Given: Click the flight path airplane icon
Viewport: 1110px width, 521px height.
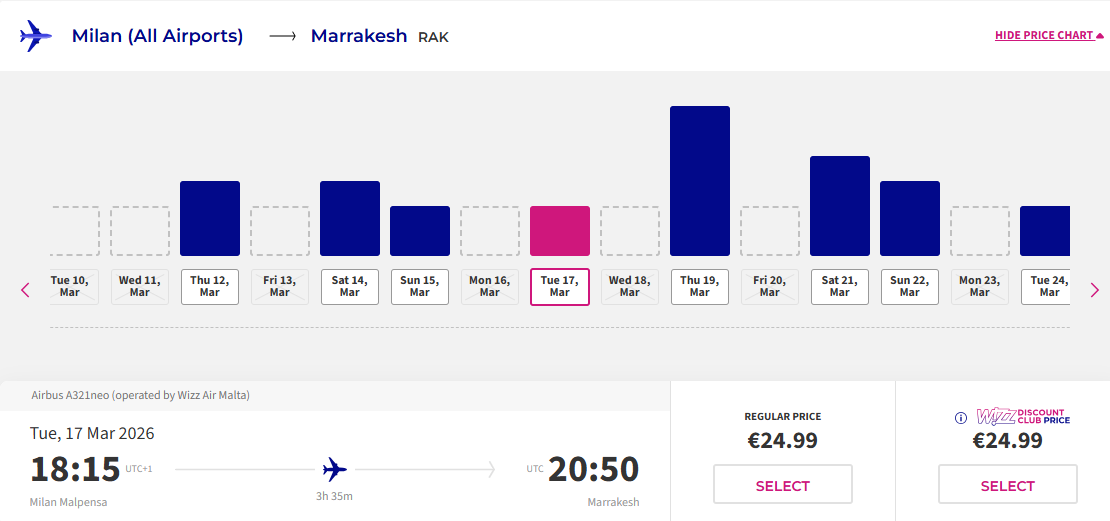Looking at the screenshot, I should point(335,469).
